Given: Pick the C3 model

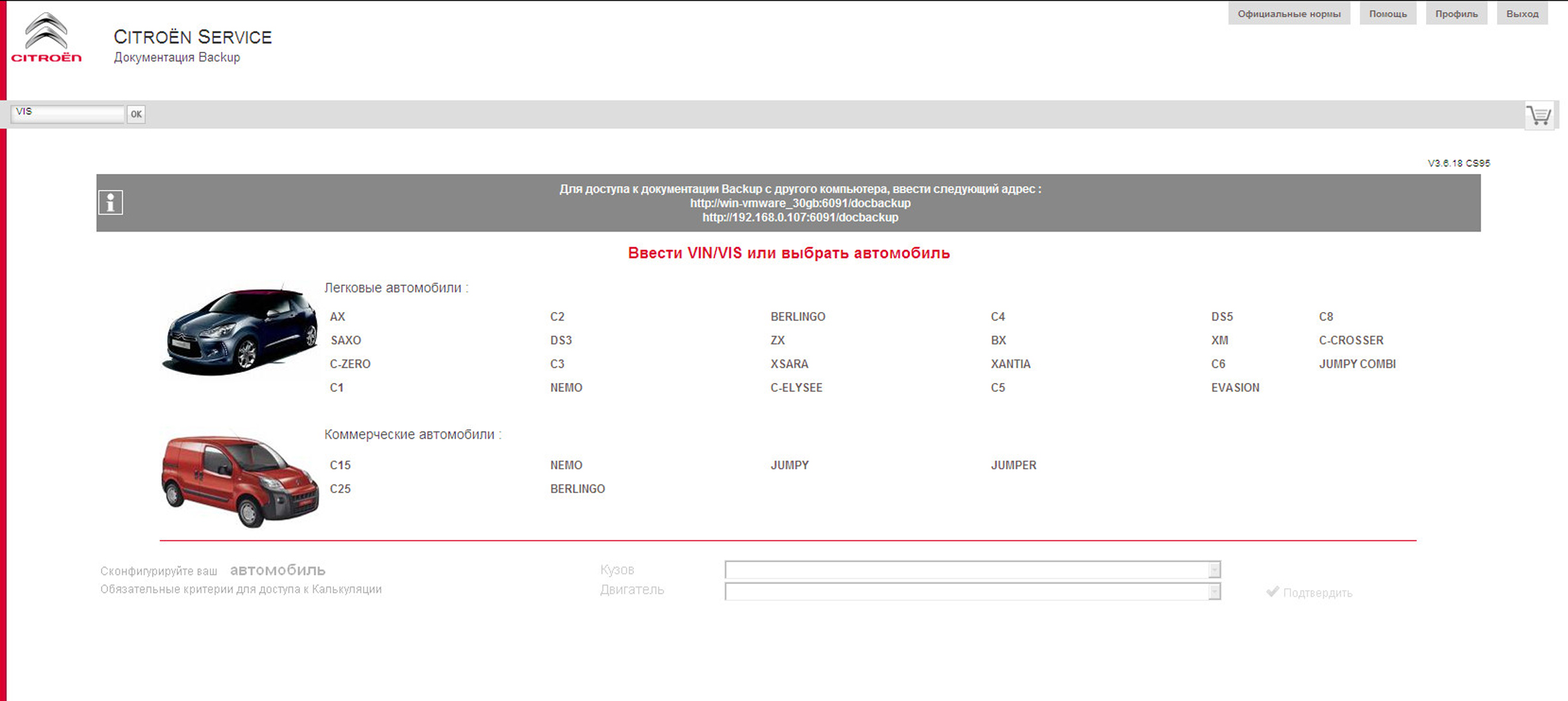Looking at the screenshot, I should (557, 364).
